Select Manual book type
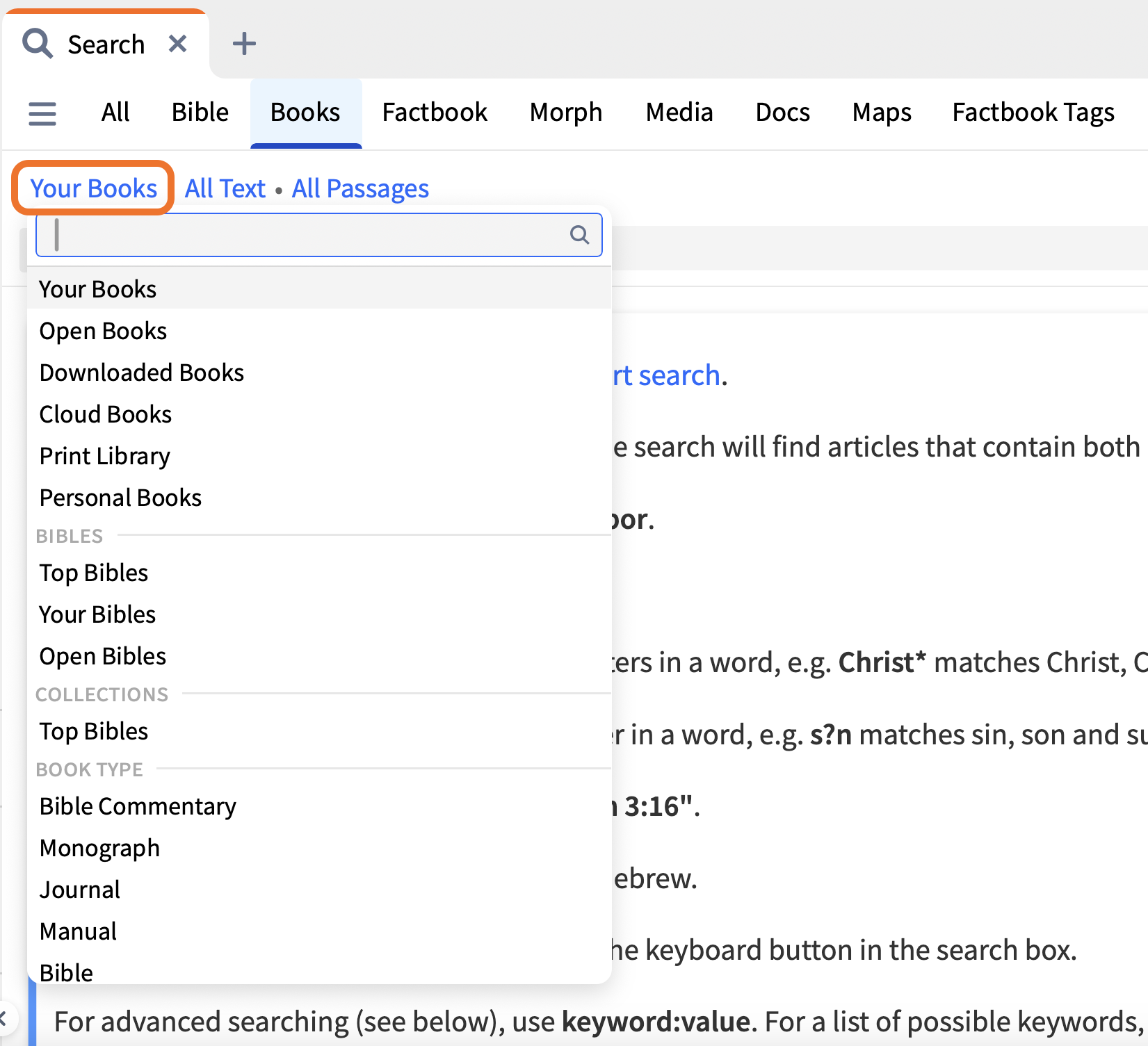The image size is (1148, 1046). (319, 931)
